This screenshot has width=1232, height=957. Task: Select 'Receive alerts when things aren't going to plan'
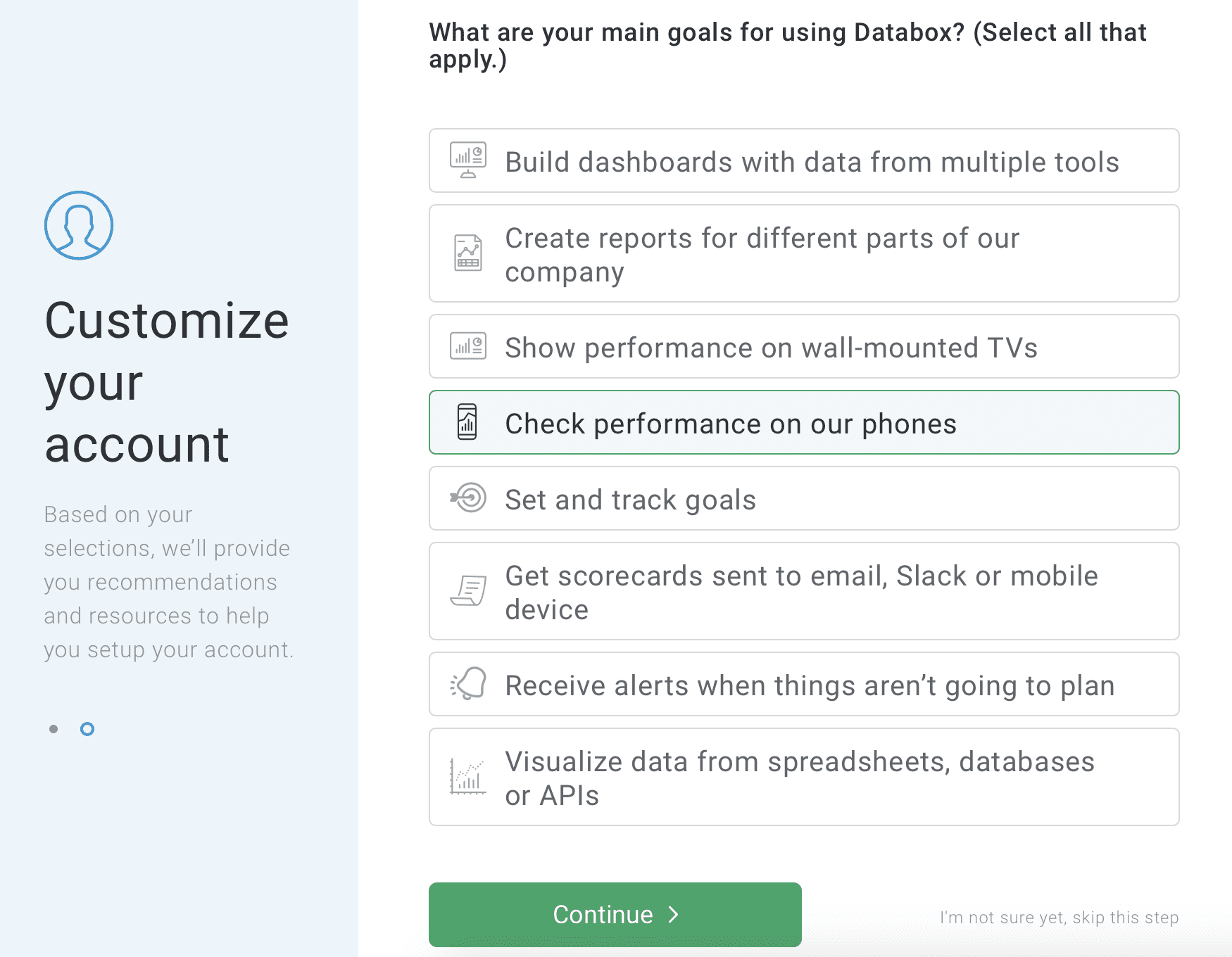(x=803, y=684)
